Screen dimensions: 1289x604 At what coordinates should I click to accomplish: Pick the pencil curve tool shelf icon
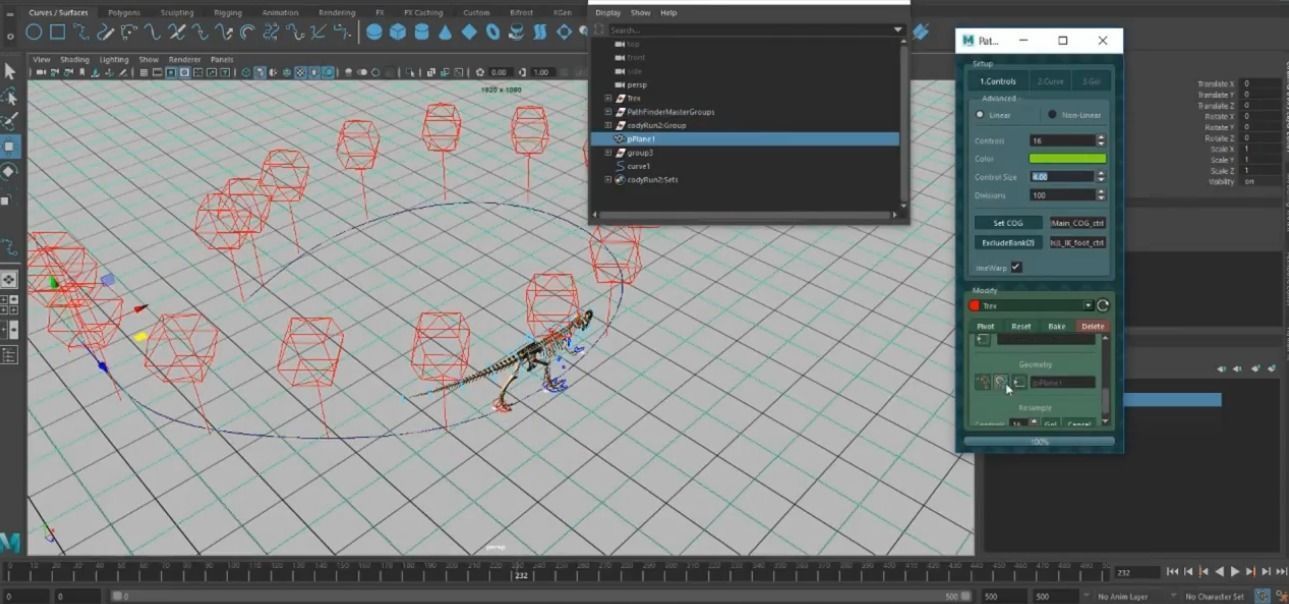[105, 32]
